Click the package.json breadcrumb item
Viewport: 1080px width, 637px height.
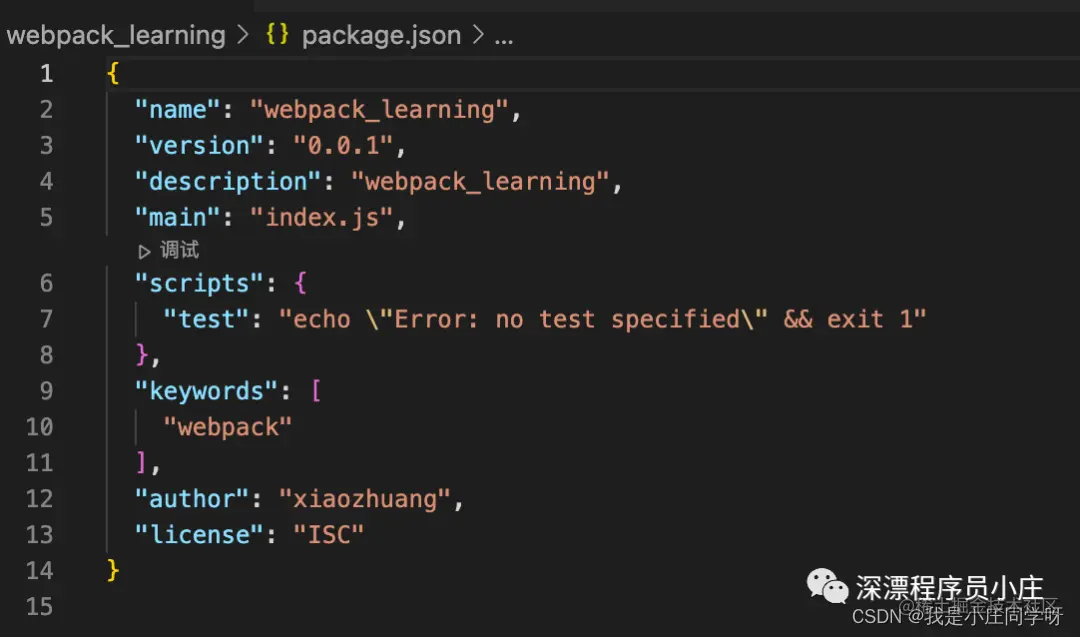click(381, 35)
